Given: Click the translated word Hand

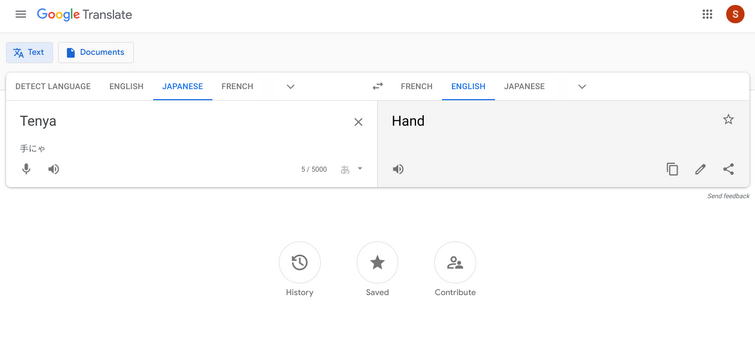Looking at the screenshot, I should (408, 121).
